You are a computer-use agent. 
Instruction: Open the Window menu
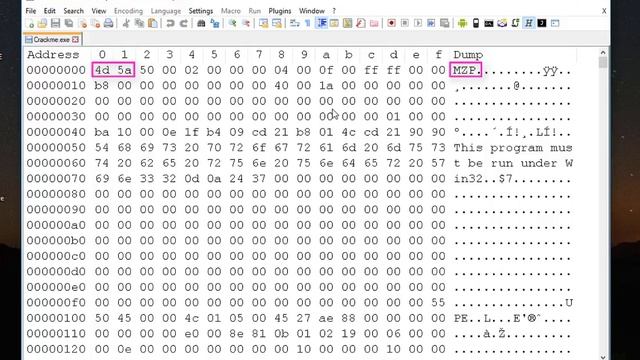tap(312, 11)
